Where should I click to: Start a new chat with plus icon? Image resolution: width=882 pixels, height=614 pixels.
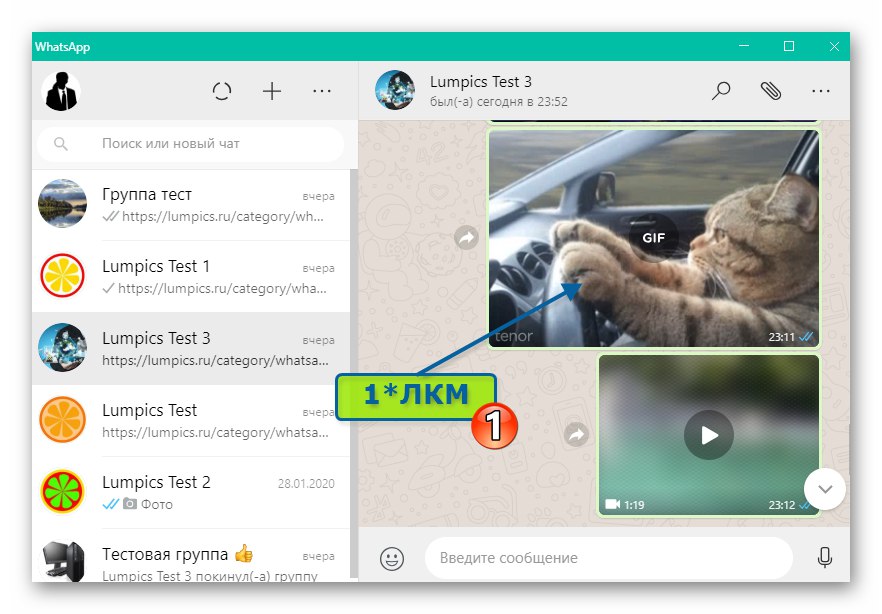coord(272,91)
